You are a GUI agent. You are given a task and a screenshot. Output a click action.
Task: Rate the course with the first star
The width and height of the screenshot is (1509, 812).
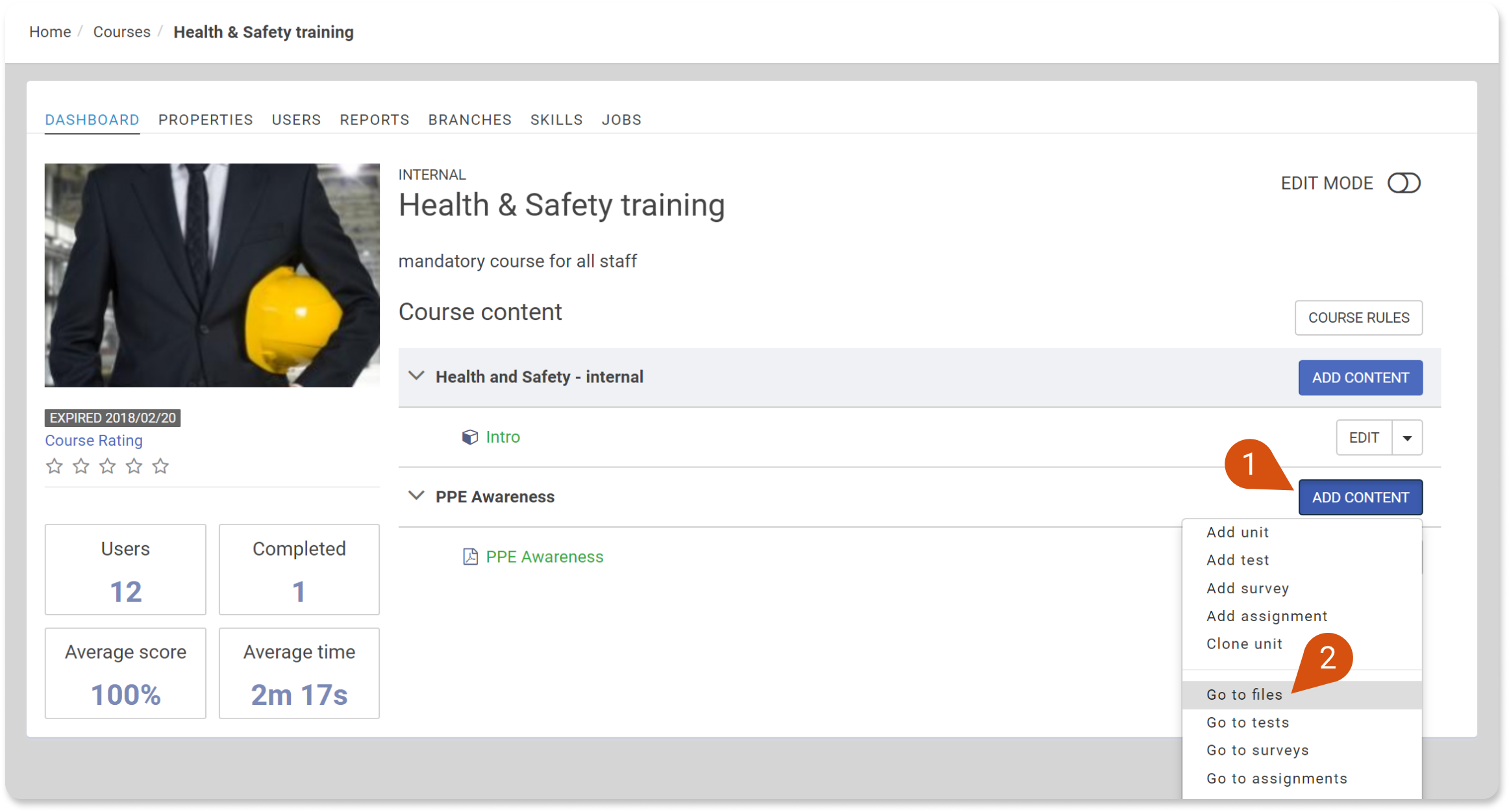tap(55, 466)
